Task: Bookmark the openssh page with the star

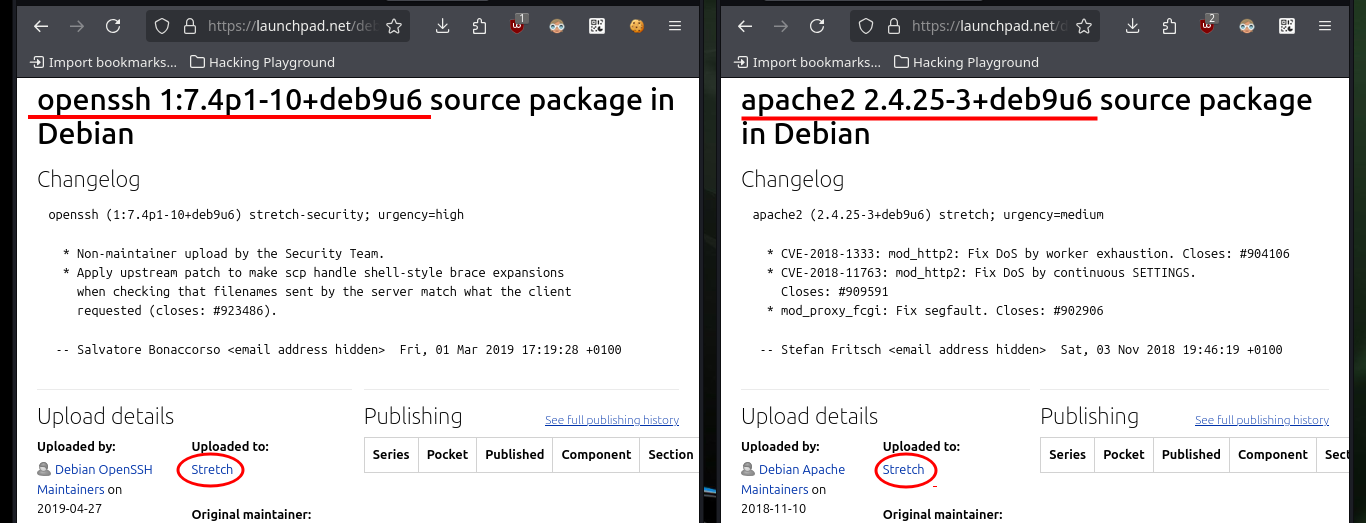Action: click(394, 26)
